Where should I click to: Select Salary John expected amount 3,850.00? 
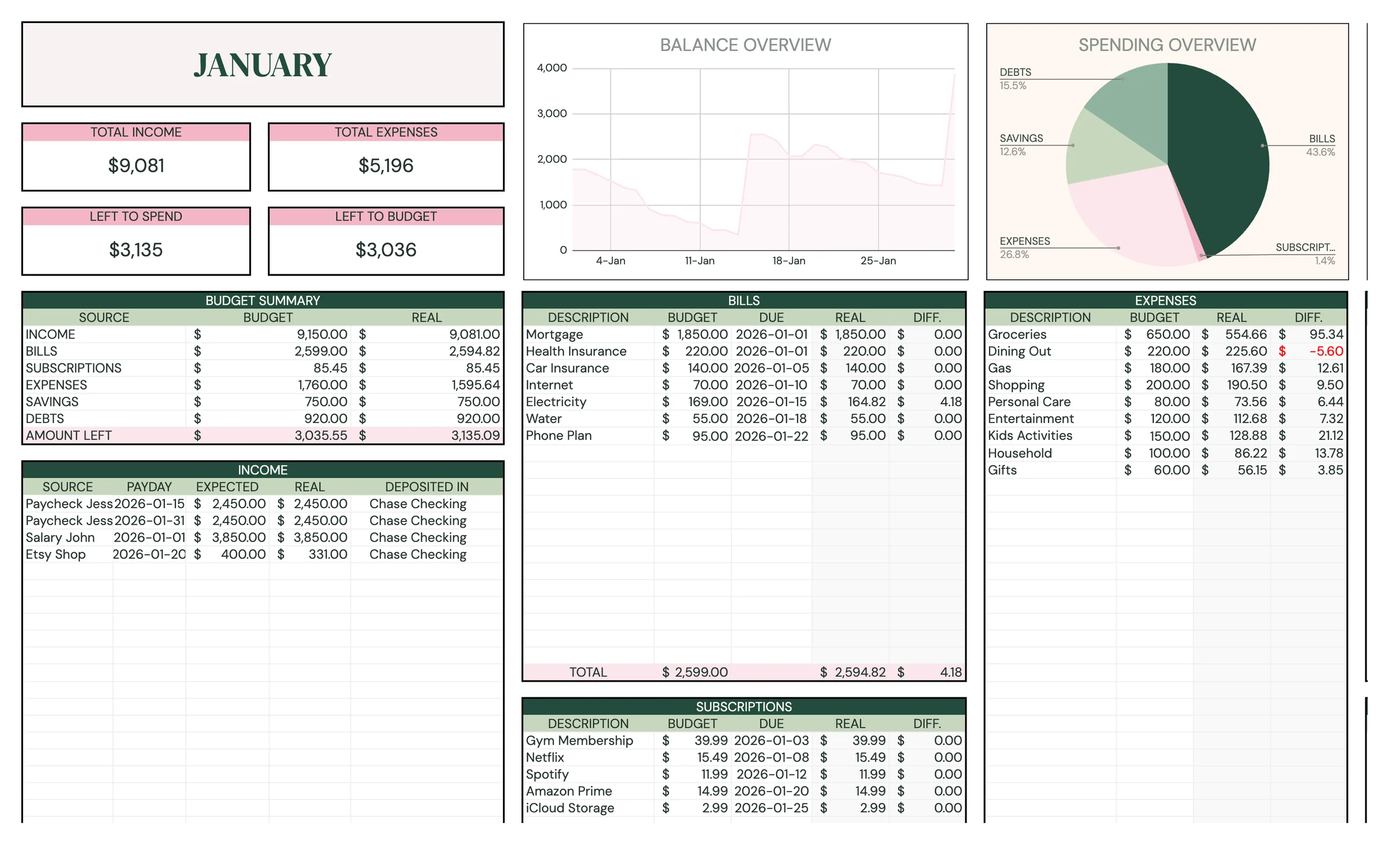pyautogui.click(x=238, y=538)
